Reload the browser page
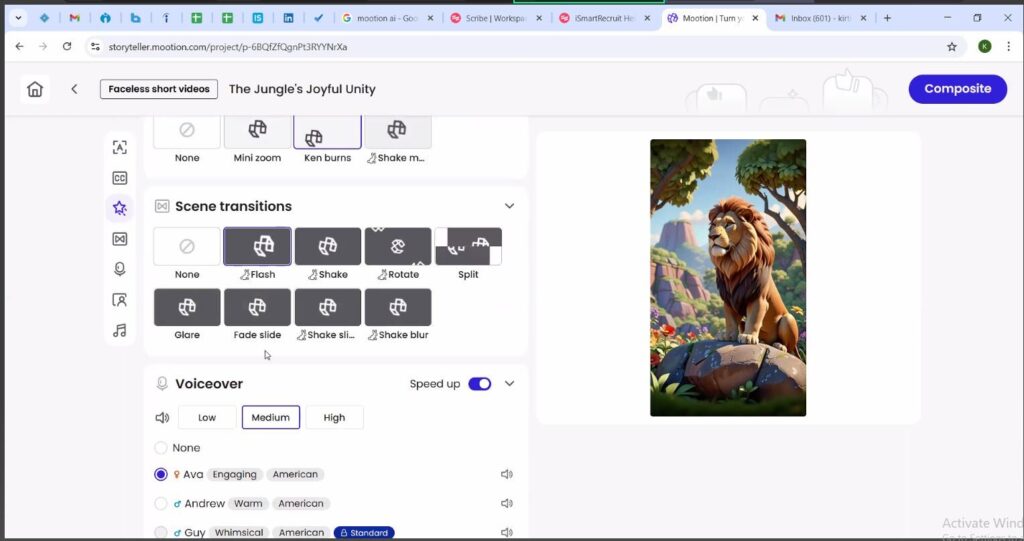 point(67,46)
